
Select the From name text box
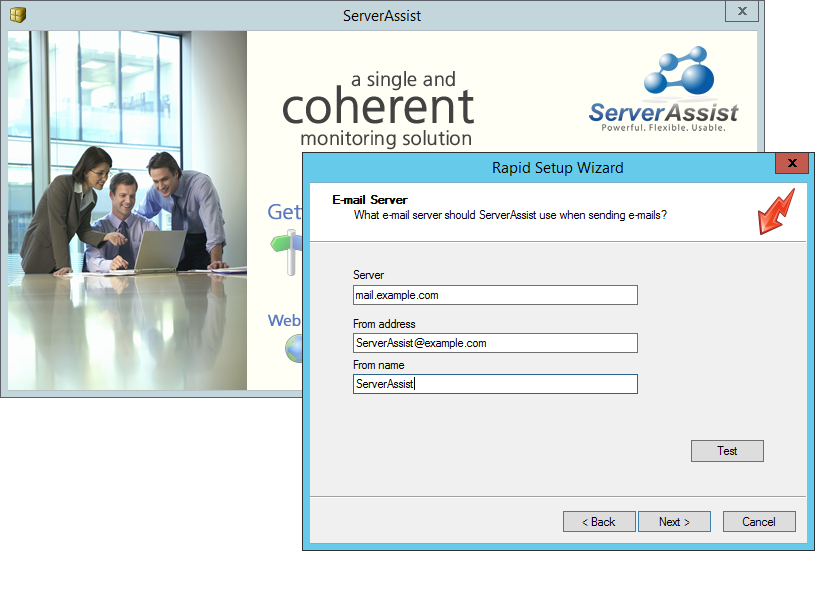[495, 384]
